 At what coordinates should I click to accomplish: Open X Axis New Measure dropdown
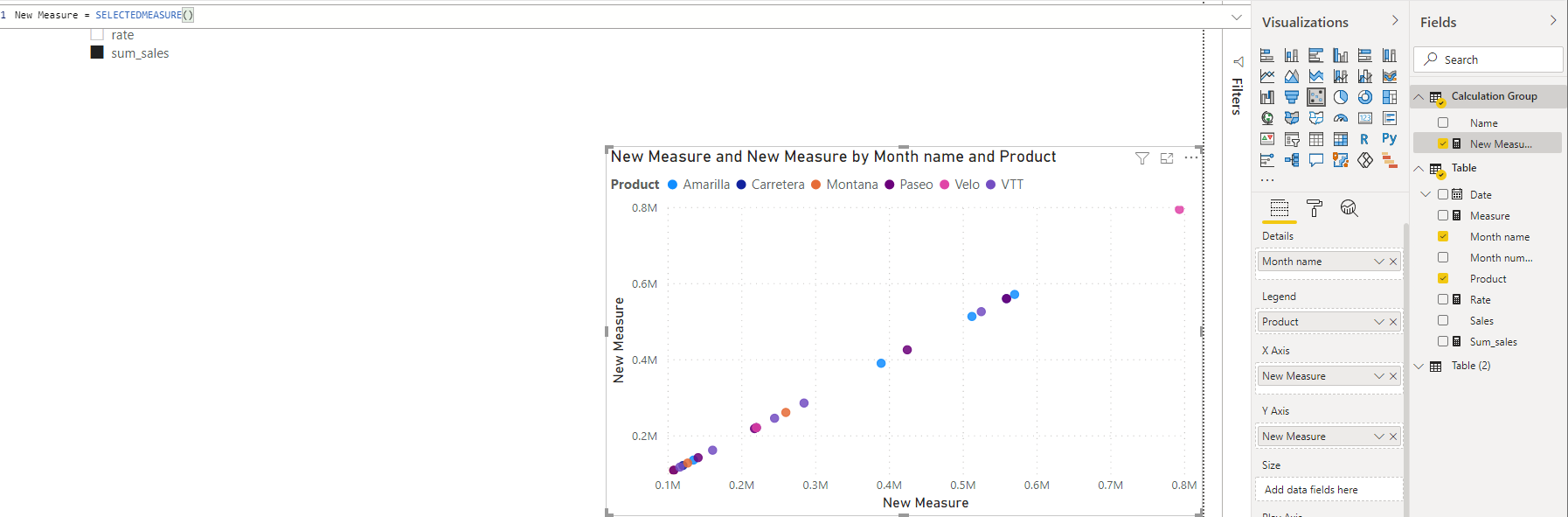1378,376
